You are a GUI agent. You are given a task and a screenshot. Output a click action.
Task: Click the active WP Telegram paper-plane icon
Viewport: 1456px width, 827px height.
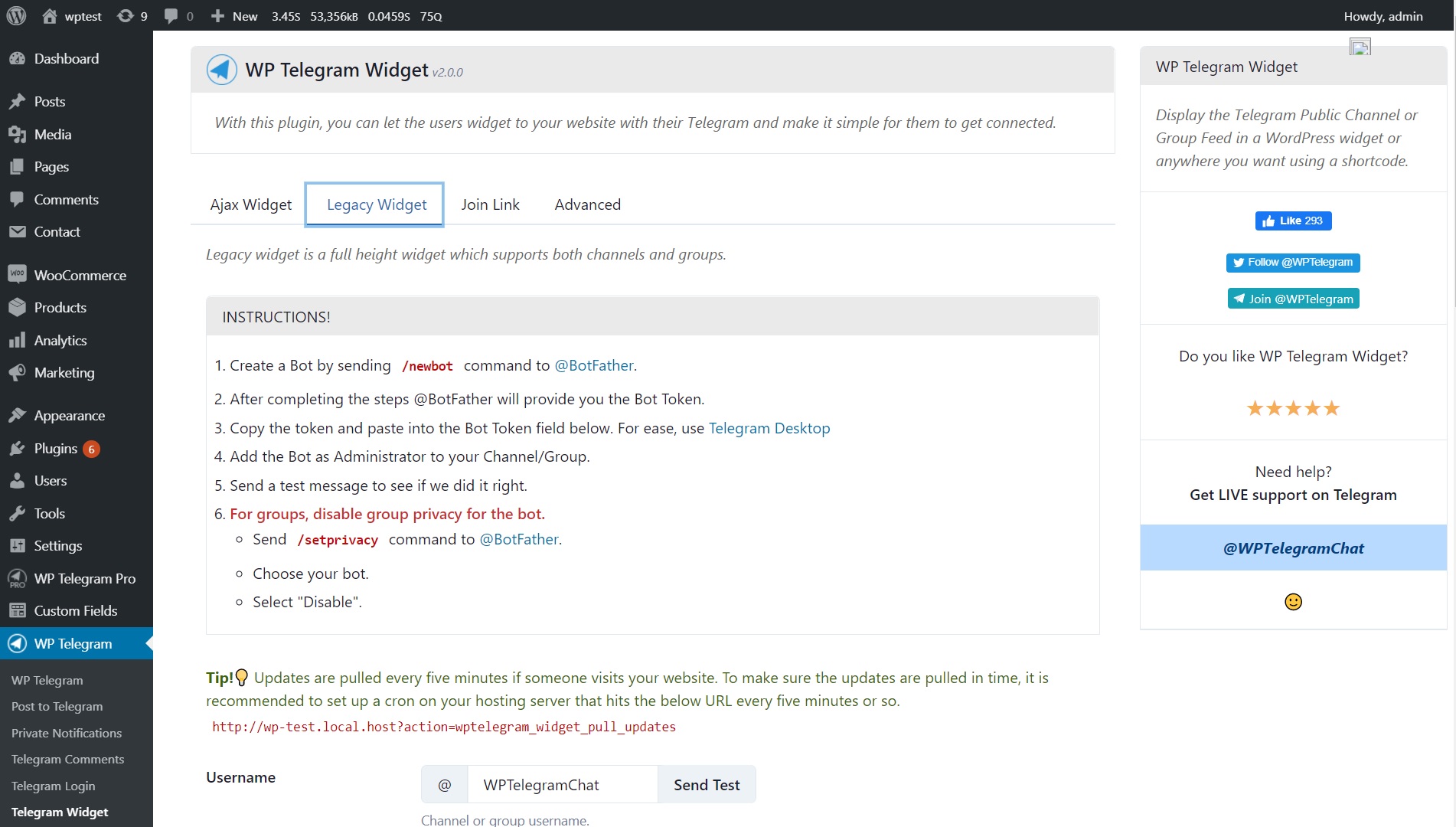pyautogui.click(x=17, y=644)
